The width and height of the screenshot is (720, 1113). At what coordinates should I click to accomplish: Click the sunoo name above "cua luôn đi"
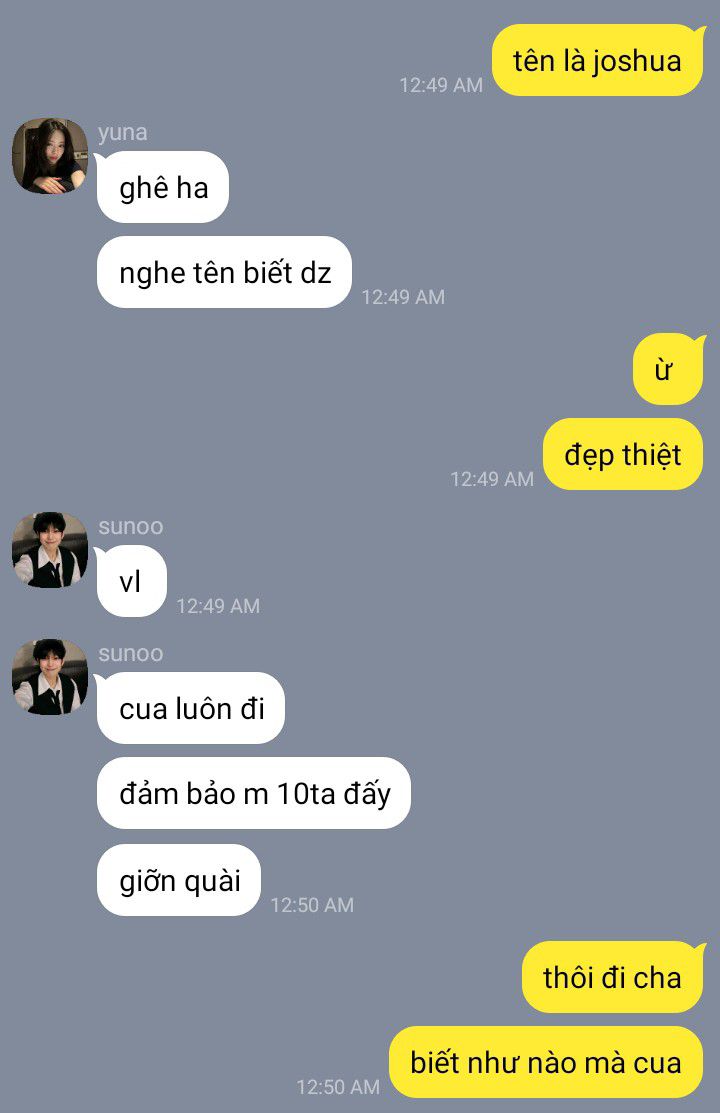pyautogui.click(x=131, y=654)
